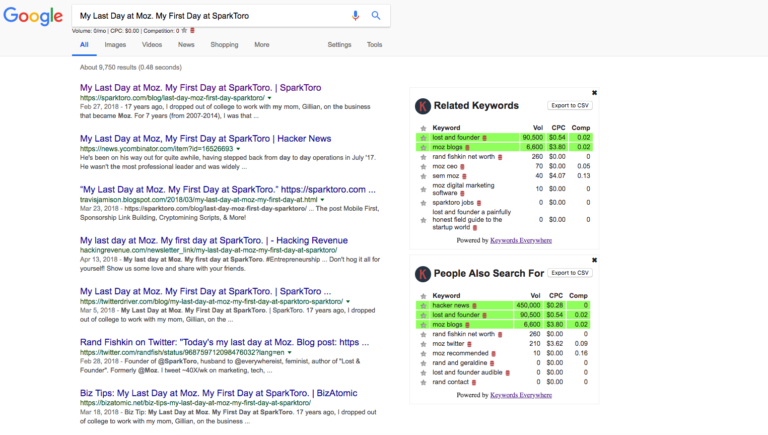
Task: Star the 'moz ceo' keyword
Action: pos(423,167)
